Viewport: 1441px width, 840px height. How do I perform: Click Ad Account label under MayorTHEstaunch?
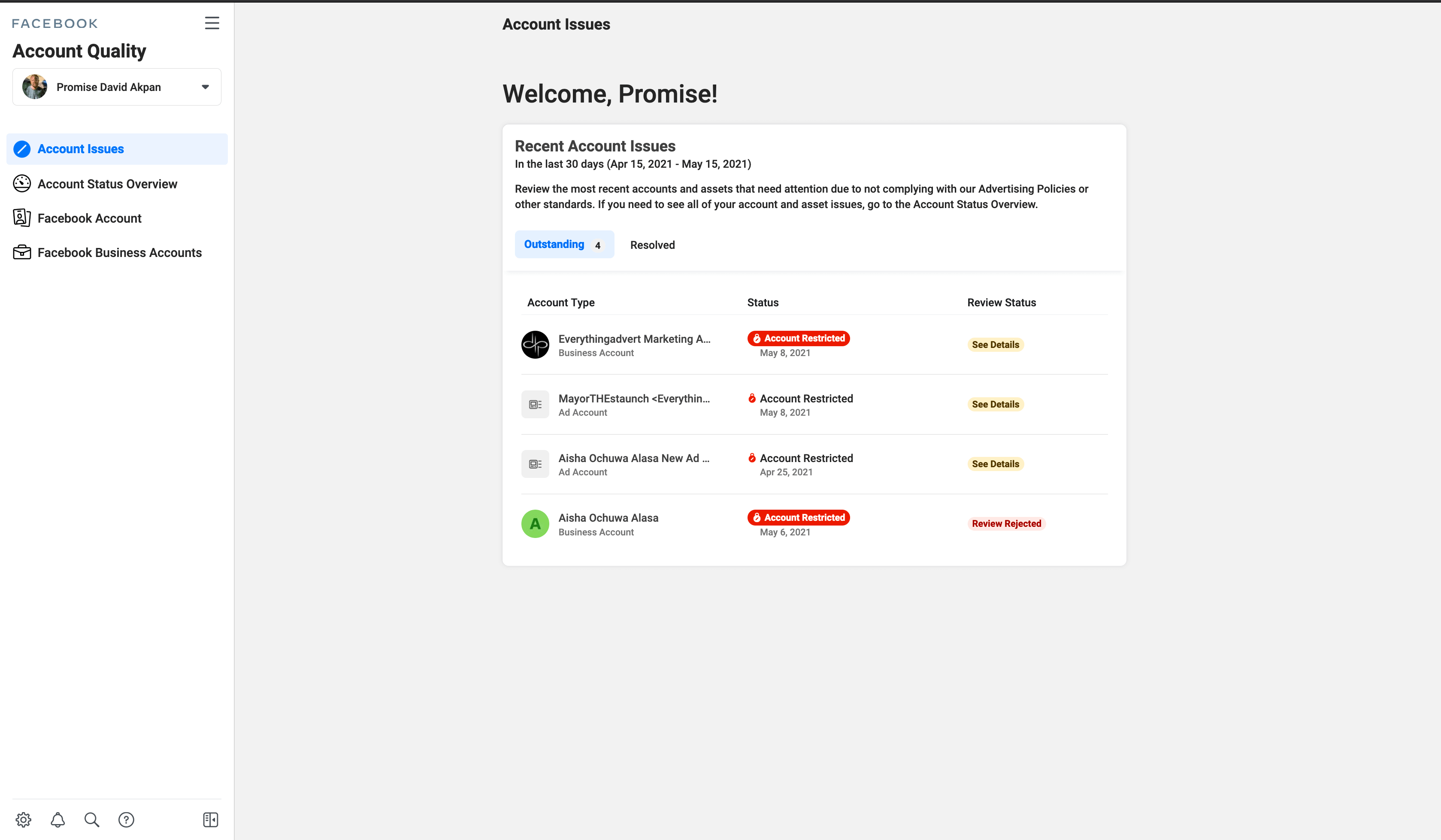[x=583, y=412]
